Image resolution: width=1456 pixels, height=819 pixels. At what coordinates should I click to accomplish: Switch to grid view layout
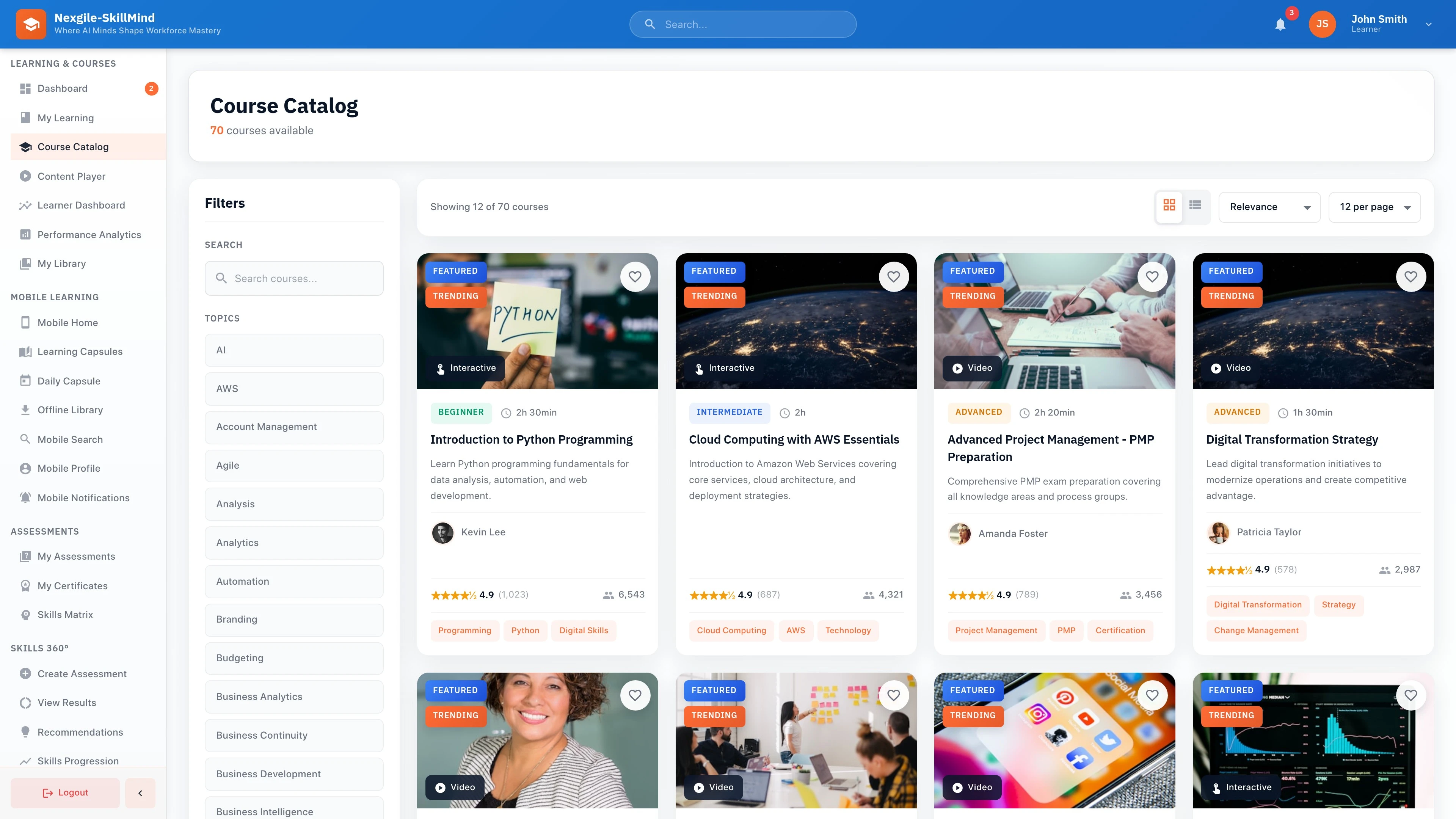1169,206
